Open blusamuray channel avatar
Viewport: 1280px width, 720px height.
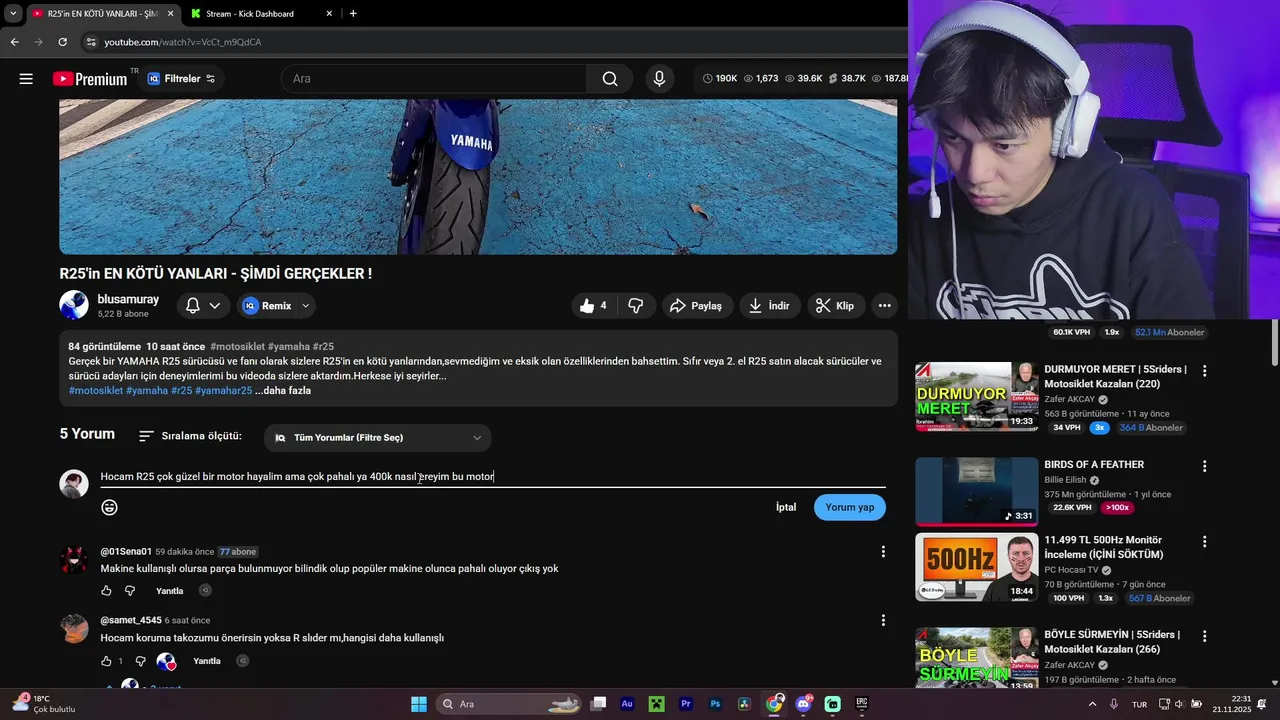74,305
